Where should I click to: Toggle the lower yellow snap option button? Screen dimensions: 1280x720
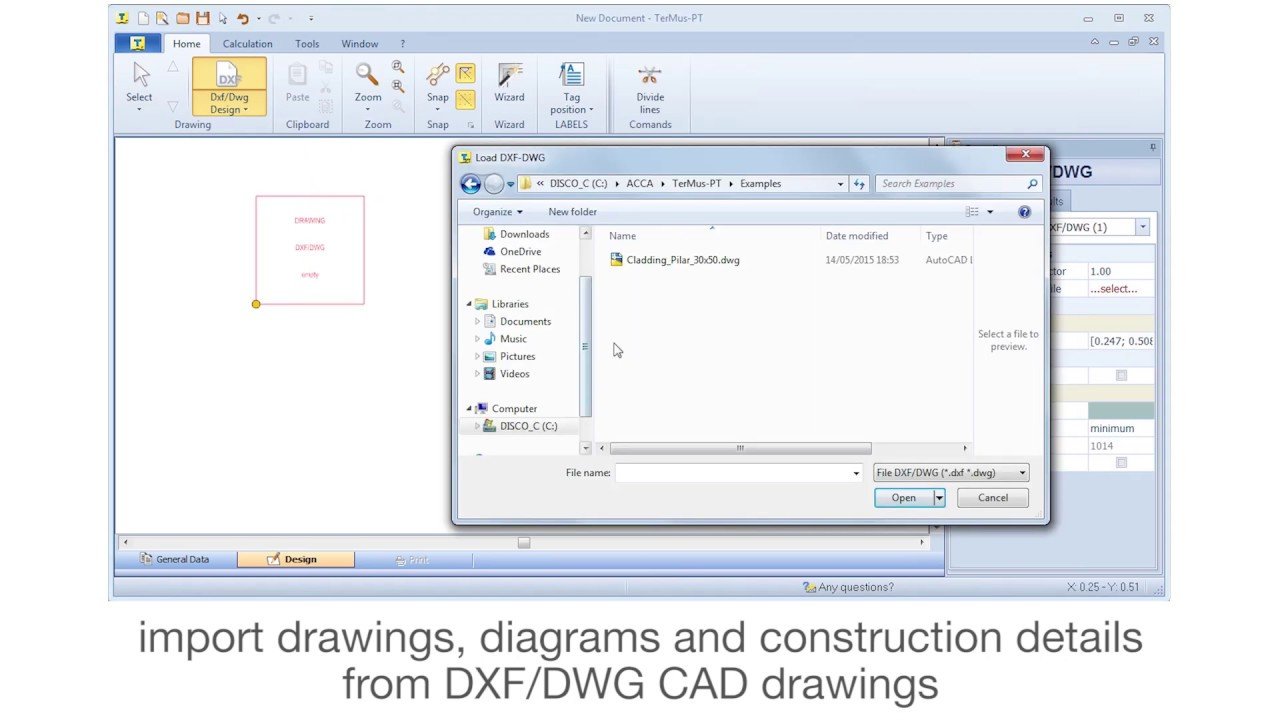coord(465,99)
